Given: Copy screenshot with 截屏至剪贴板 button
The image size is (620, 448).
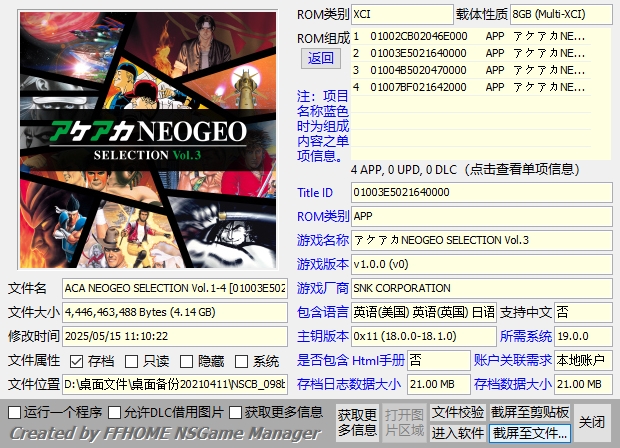Looking at the screenshot, I should [x=530, y=412].
